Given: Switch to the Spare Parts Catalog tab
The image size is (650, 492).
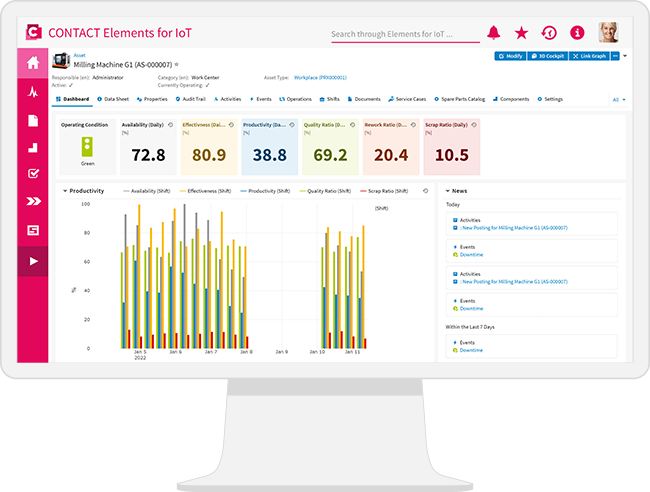Looking at the screenshot, I should pos(459,99).
